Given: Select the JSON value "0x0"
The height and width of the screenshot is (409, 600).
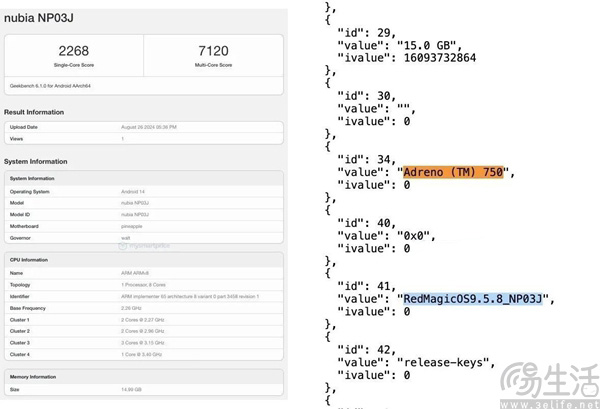Looking at the screenshot, I should [416, 236].
